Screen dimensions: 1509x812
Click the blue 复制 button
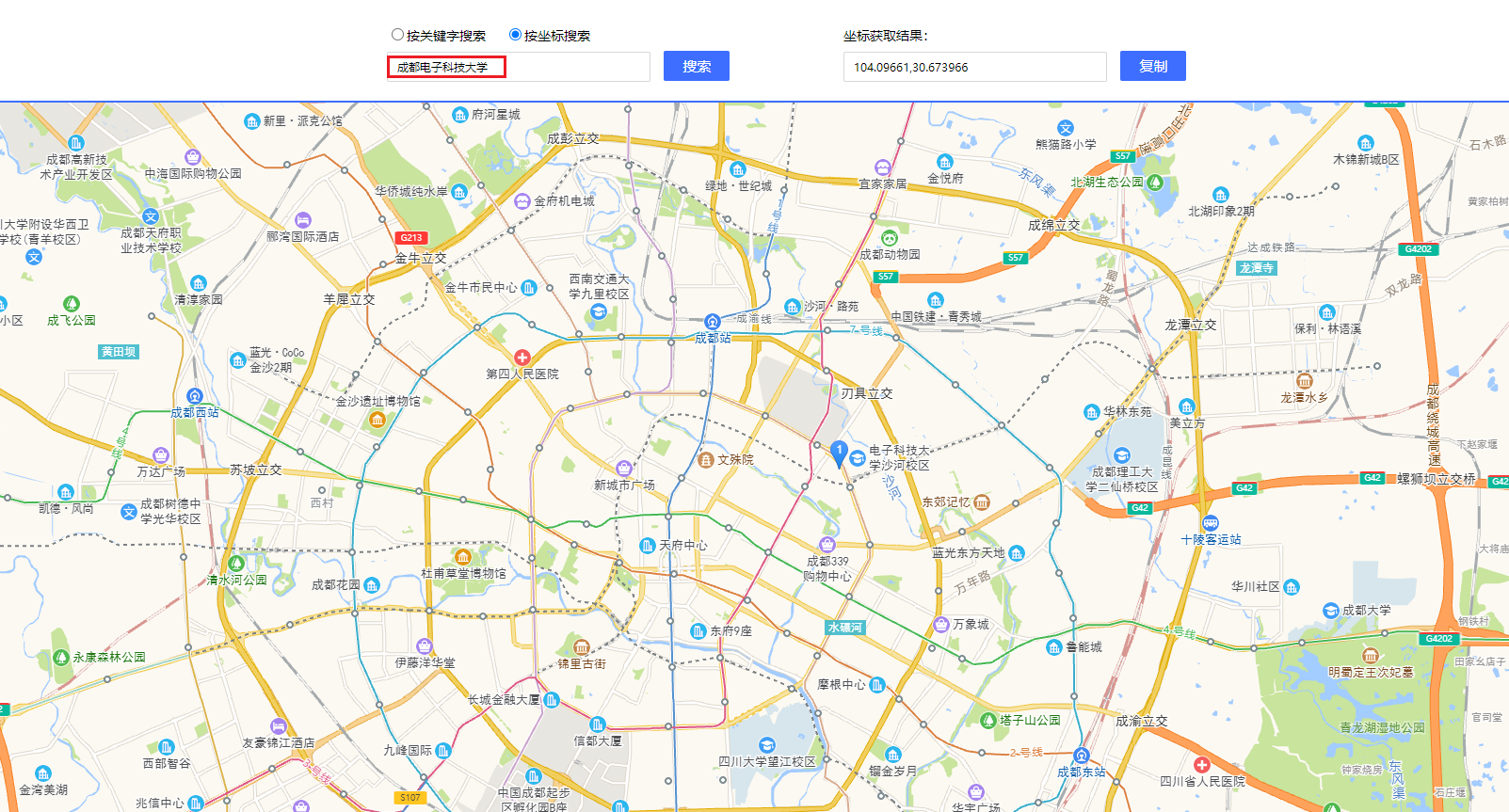coord(1153,67)
